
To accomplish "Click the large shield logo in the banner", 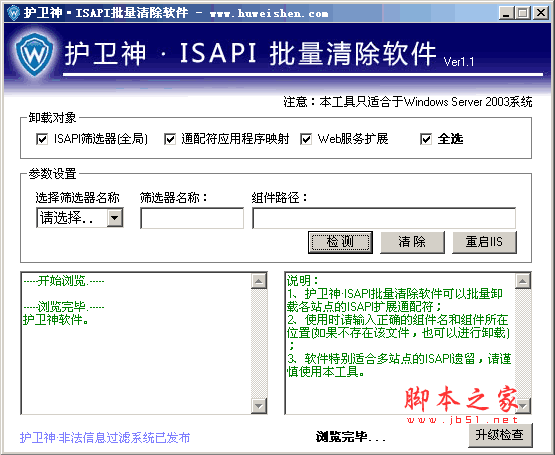I will coord(34,54).
